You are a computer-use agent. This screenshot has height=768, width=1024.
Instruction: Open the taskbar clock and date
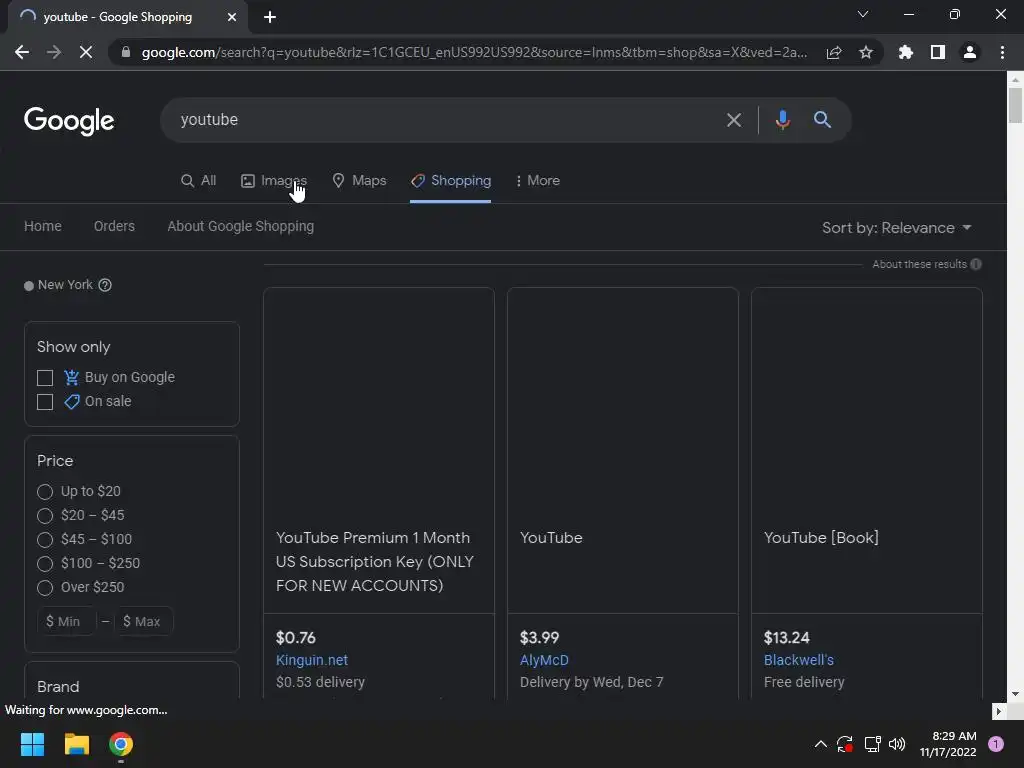pos(948,744)
